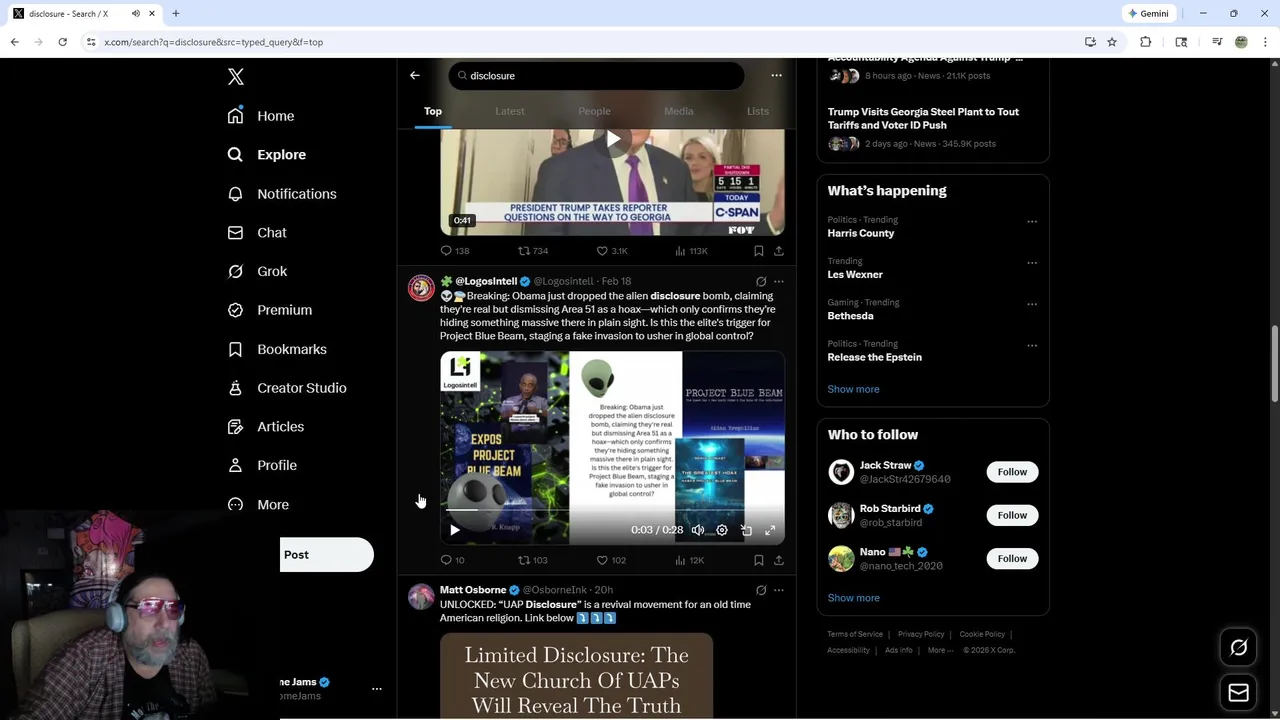The height and width of the screenshot is (720, 1280).
Task: Toggle picture-in-picture on LogosIntell video
Action: pyautogui.click(x=746, y=530)
